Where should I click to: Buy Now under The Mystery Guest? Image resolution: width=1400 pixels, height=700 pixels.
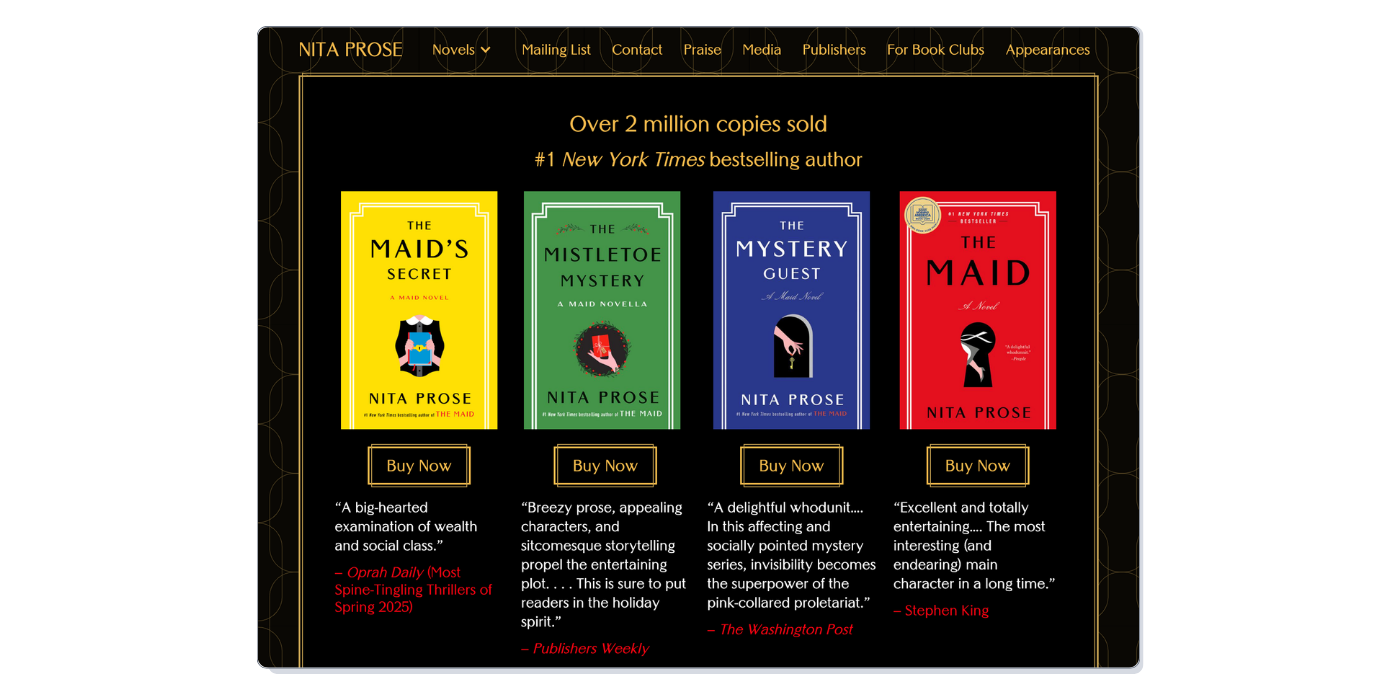[791, 466]
